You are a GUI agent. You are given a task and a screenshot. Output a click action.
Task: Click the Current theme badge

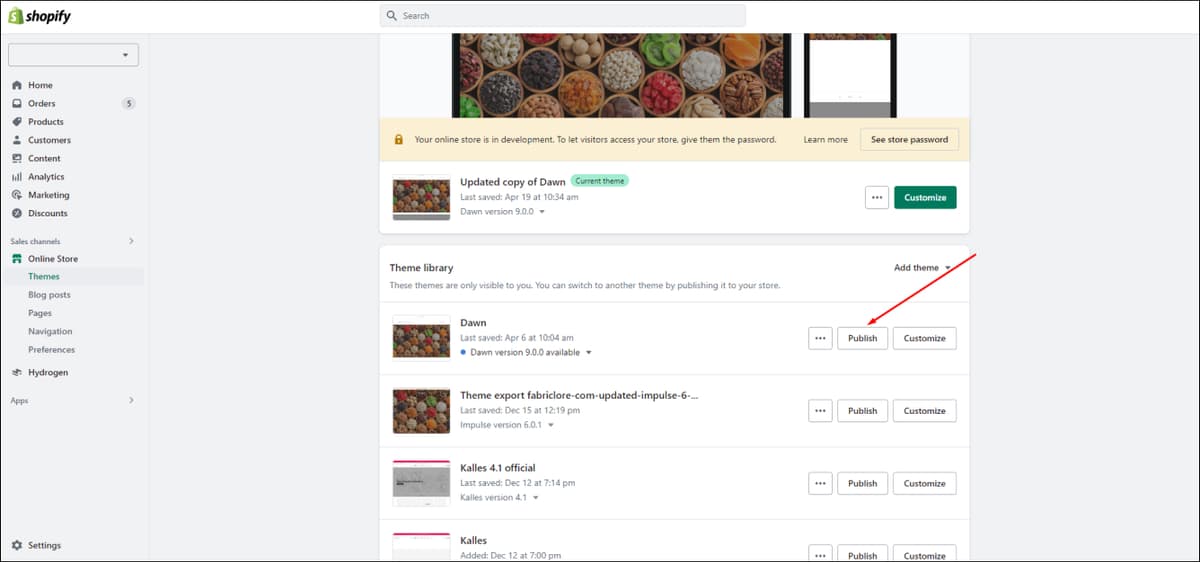(x=600, y=181)
